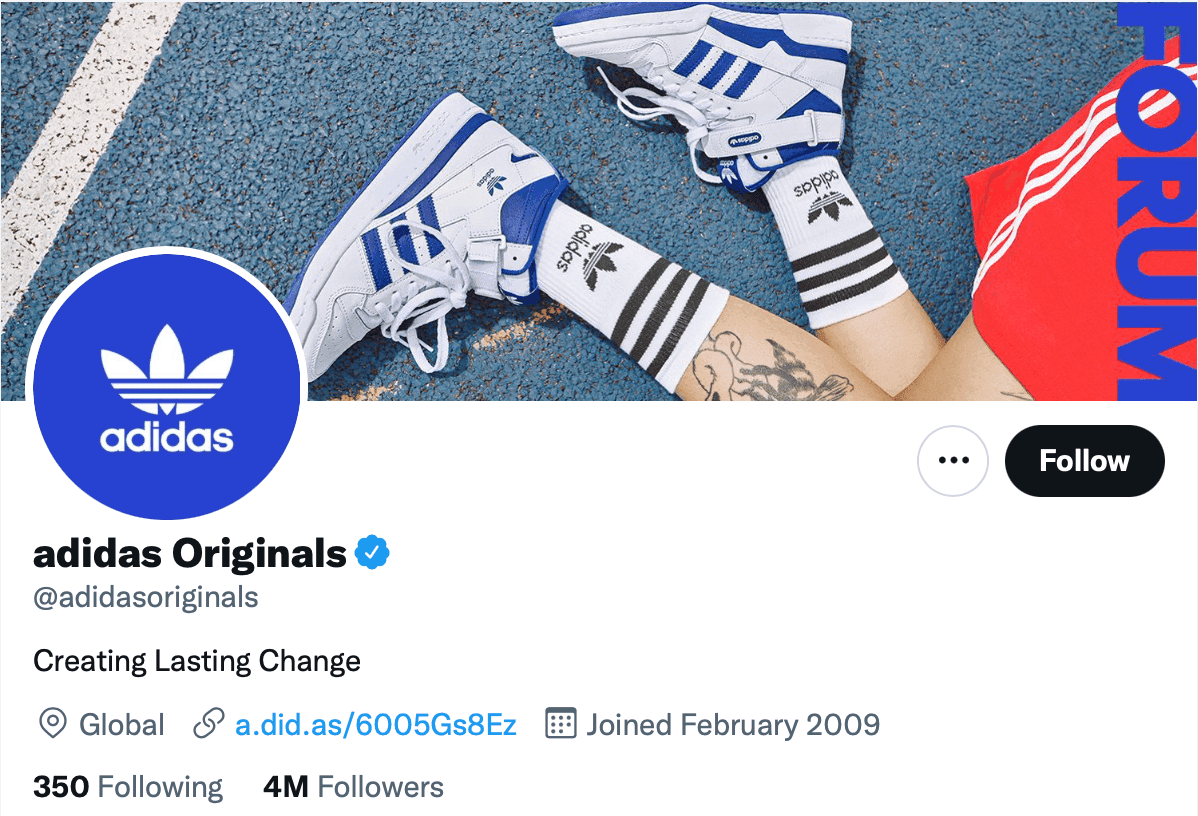Image resolution: width=1198 pixels, height=816 pixels.
Task: View the 4M Followers list
Action: click(x=353, y=787)
